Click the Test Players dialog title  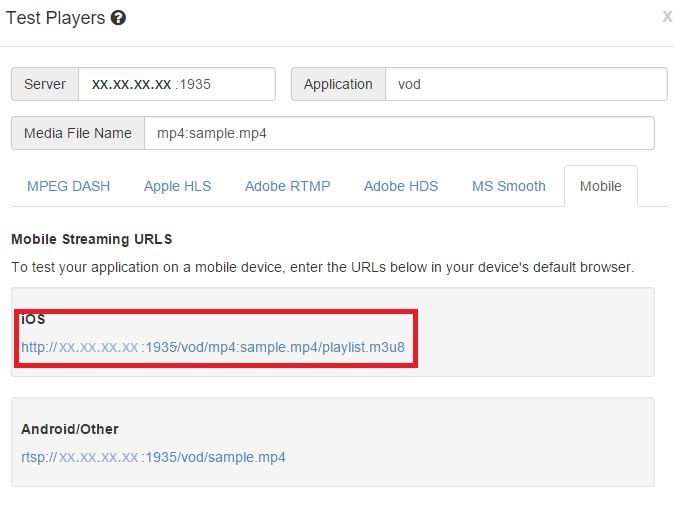point(54,18)
